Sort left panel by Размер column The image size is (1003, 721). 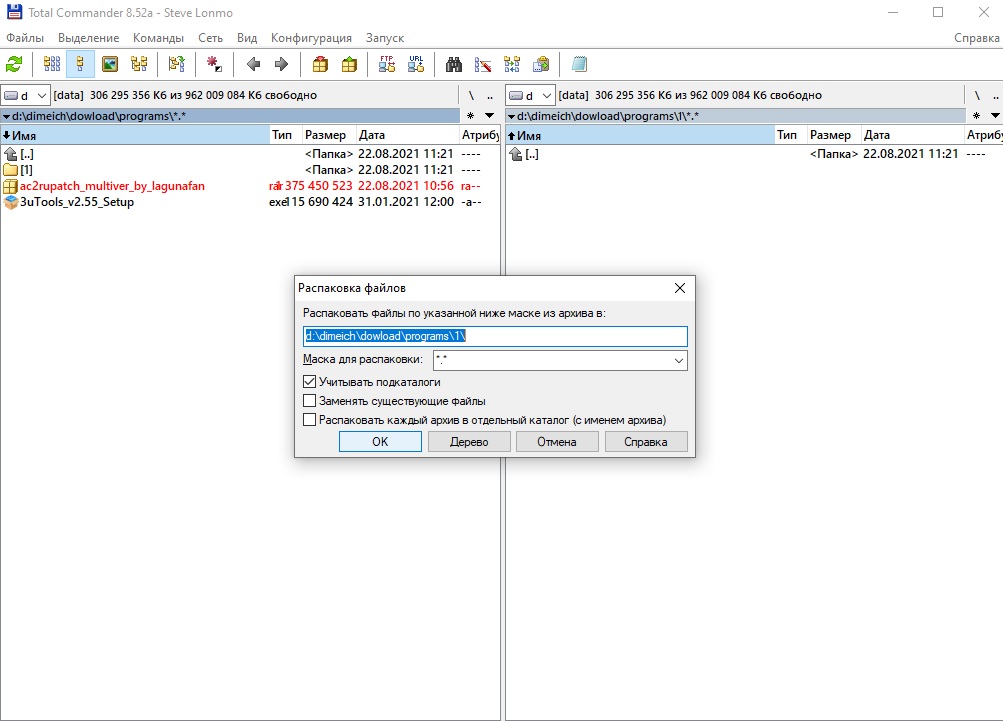coord(328,135)
